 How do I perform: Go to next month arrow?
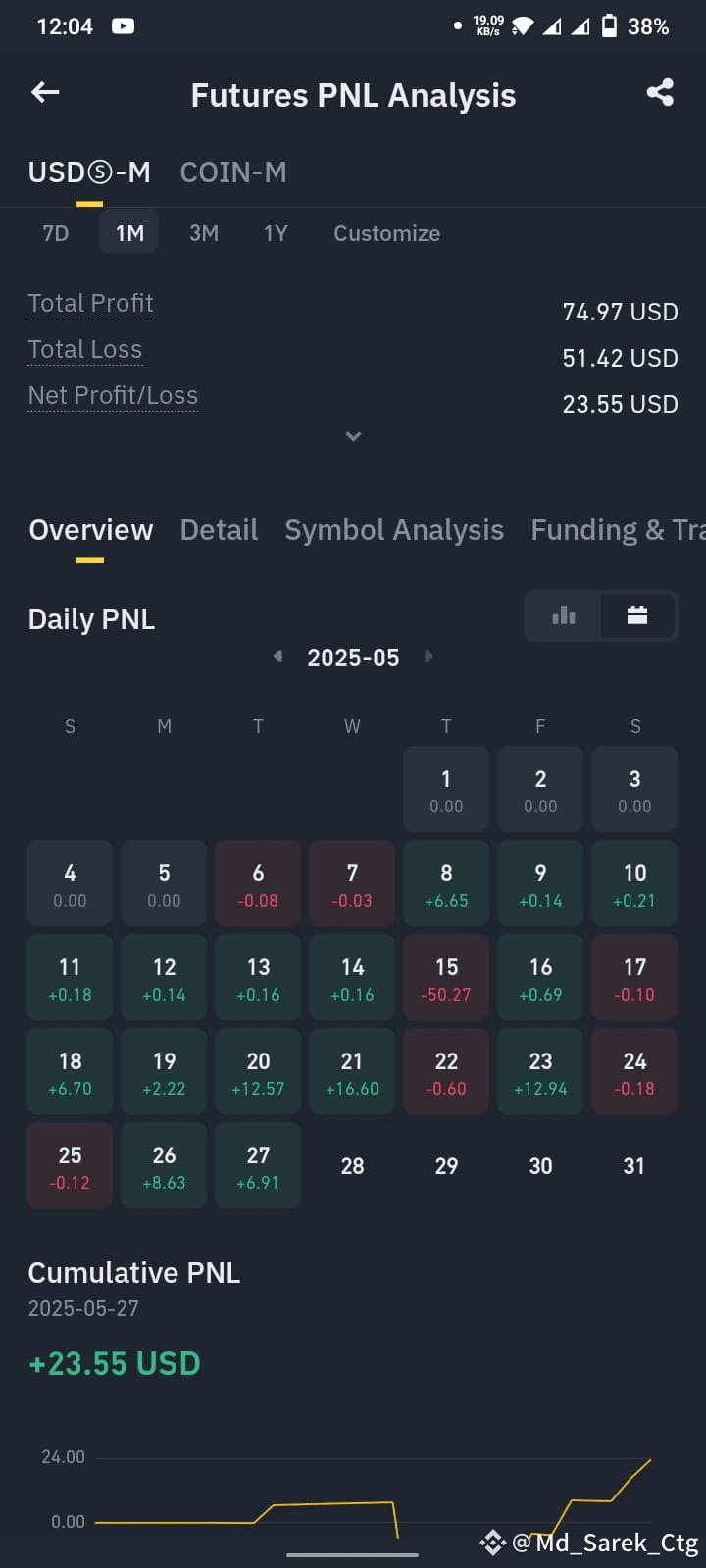[x=429, y=656]
